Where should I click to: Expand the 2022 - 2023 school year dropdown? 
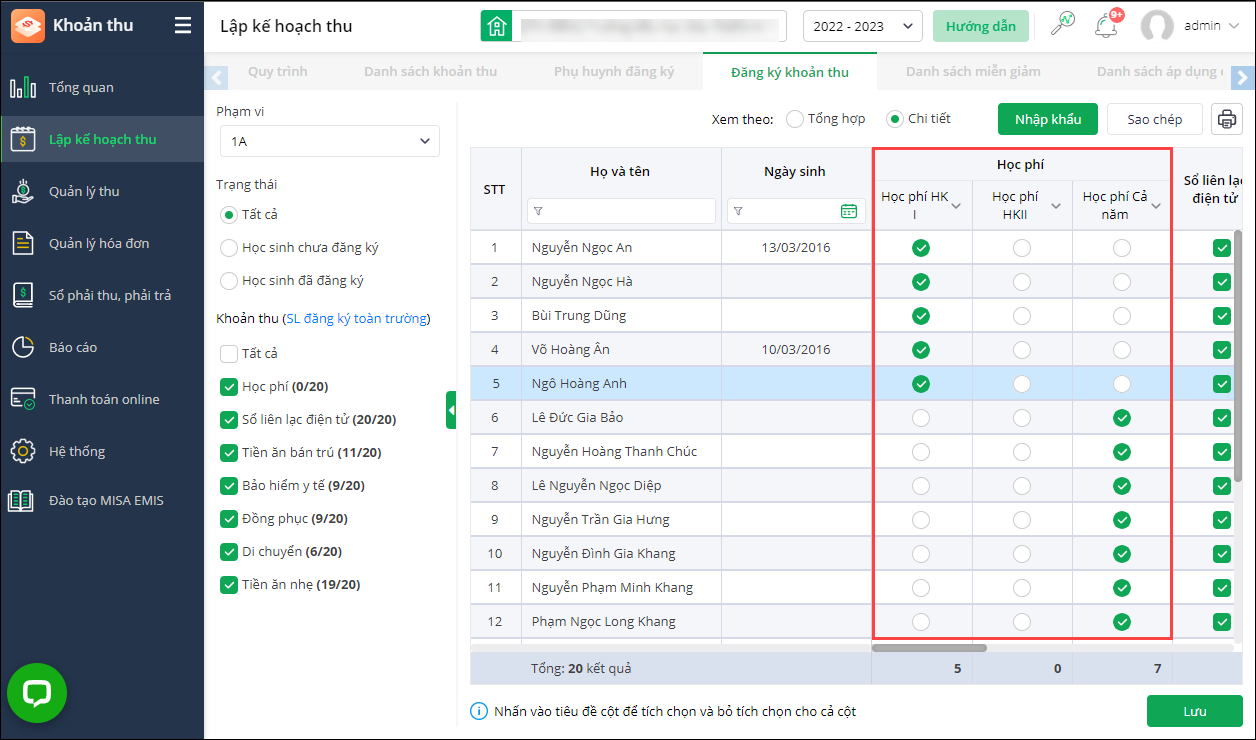(862, 26)
